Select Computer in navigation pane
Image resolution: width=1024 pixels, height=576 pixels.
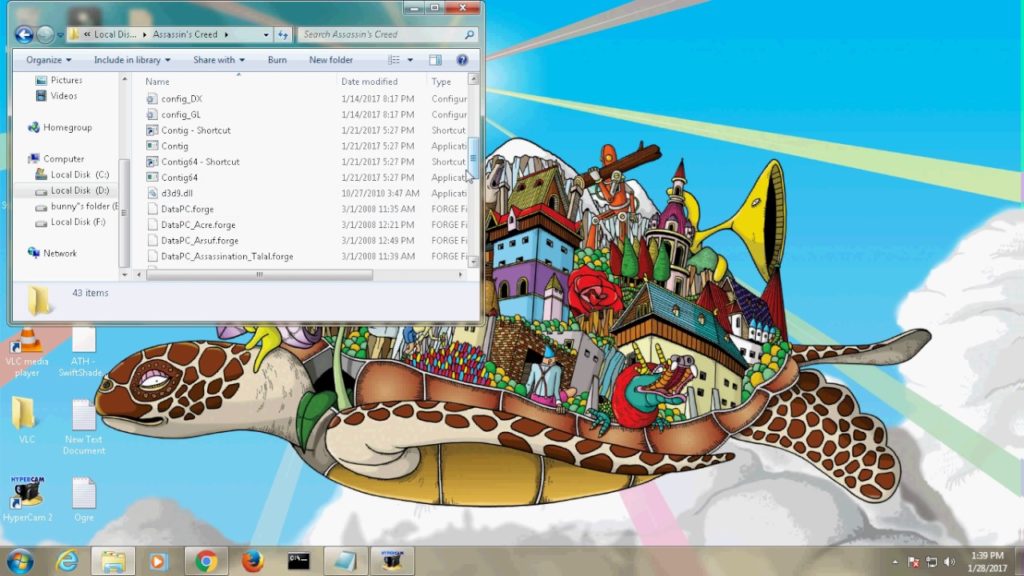click(56, 159)
